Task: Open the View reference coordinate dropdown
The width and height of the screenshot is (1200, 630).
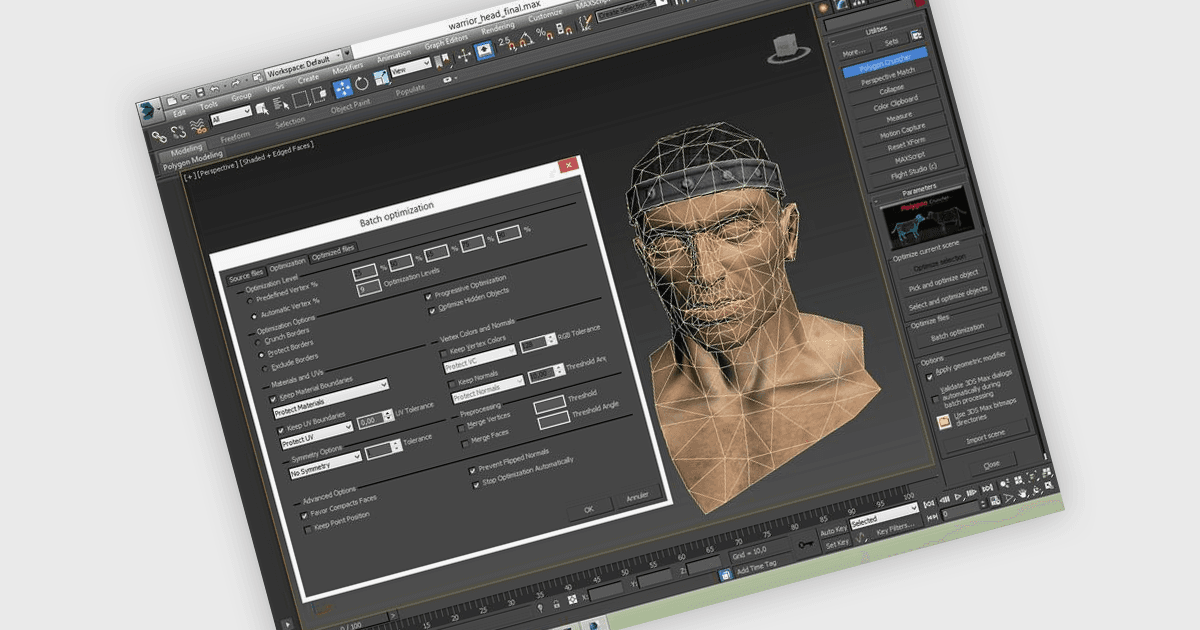Action: coord(410,67)
